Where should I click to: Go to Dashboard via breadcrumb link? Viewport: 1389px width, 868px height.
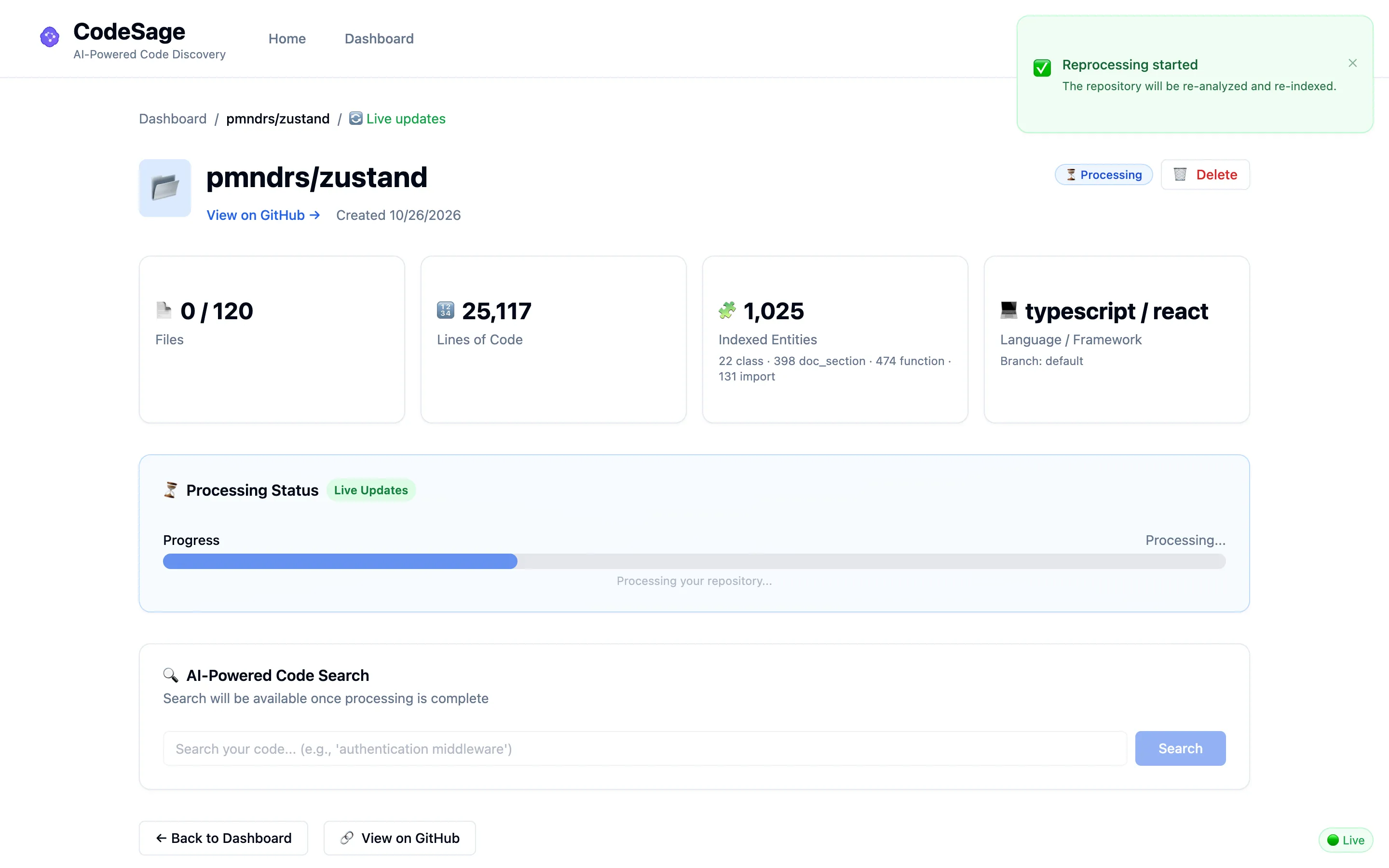pyautogui.click(x=172, y=118)
